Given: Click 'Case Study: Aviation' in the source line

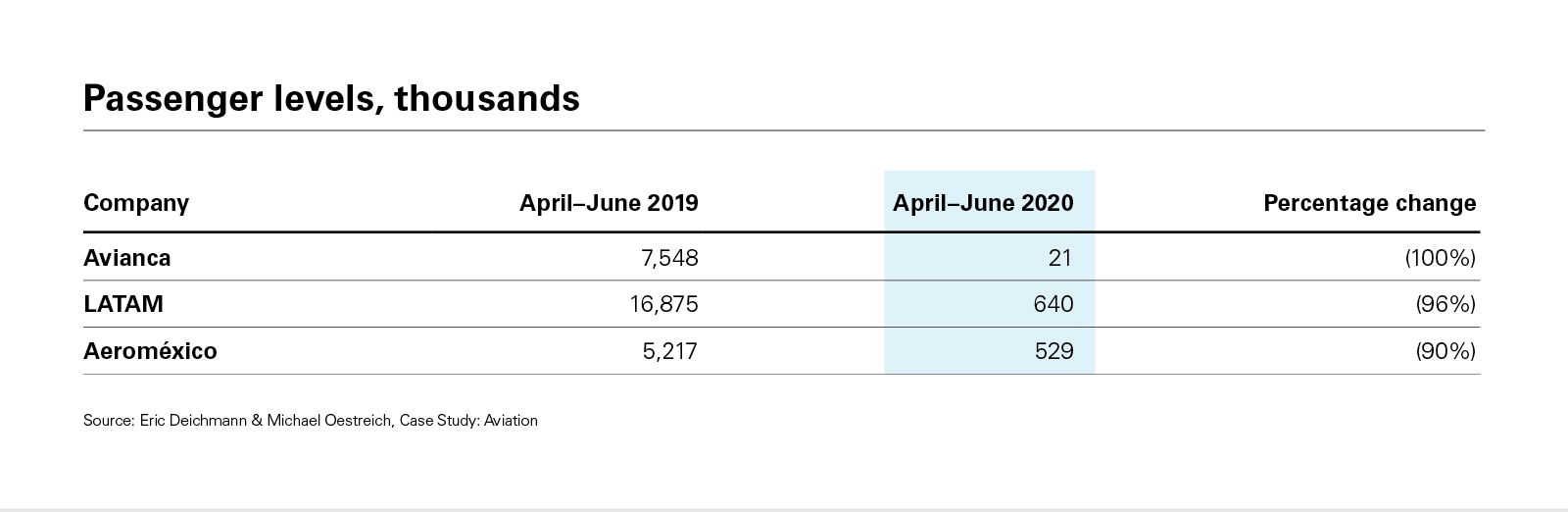Looking at the screenshot, I should pyautogui.click(x=468, y=421).
